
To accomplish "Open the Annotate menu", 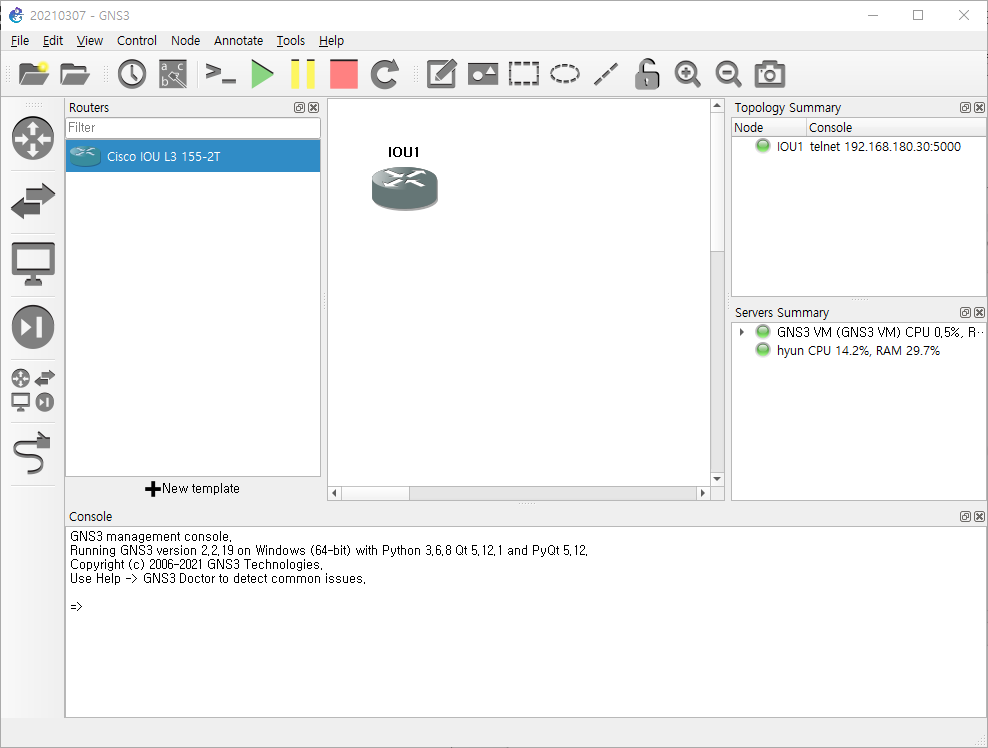I will pyautogui.click(x=238, y=40).
